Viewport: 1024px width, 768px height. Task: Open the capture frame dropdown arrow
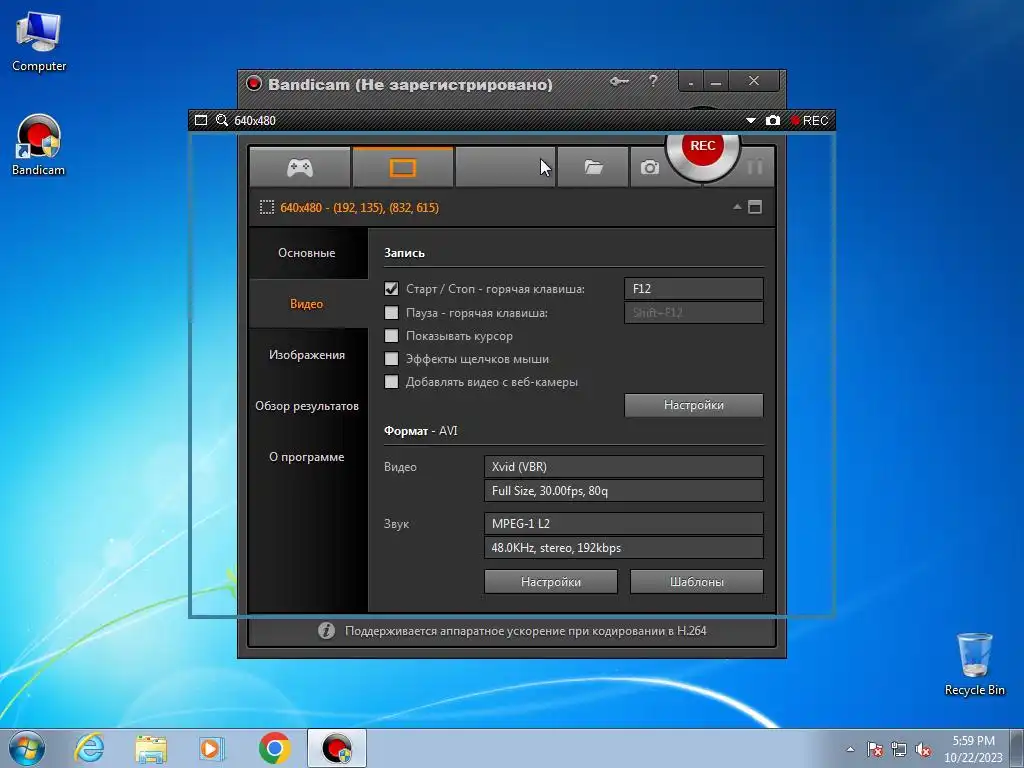pyautogui.click(x=750, y=121)
